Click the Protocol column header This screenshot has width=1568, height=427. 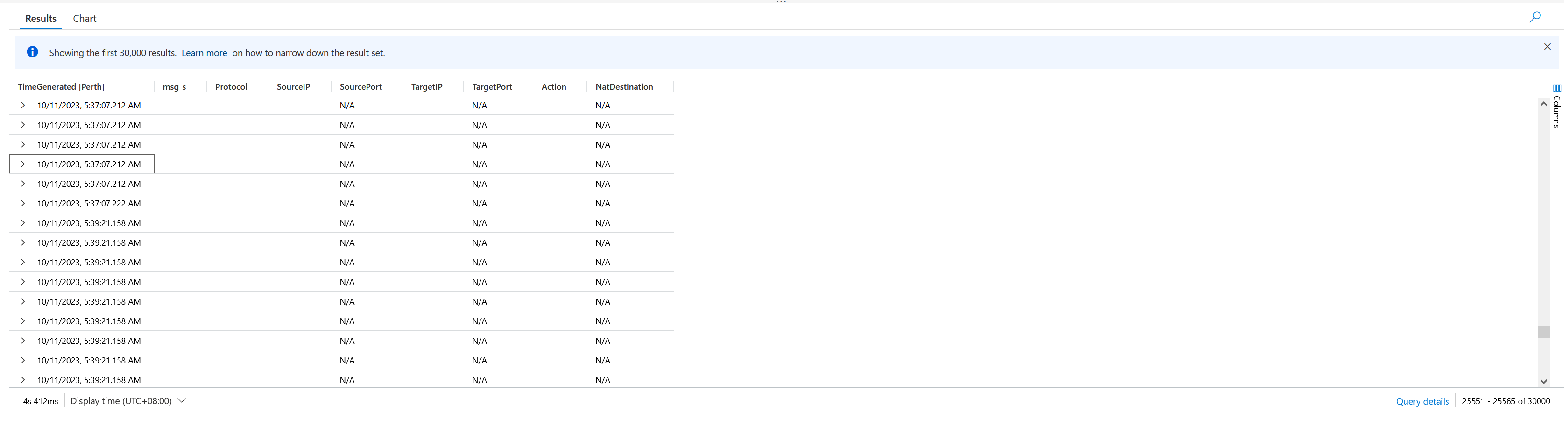(231, 86)
